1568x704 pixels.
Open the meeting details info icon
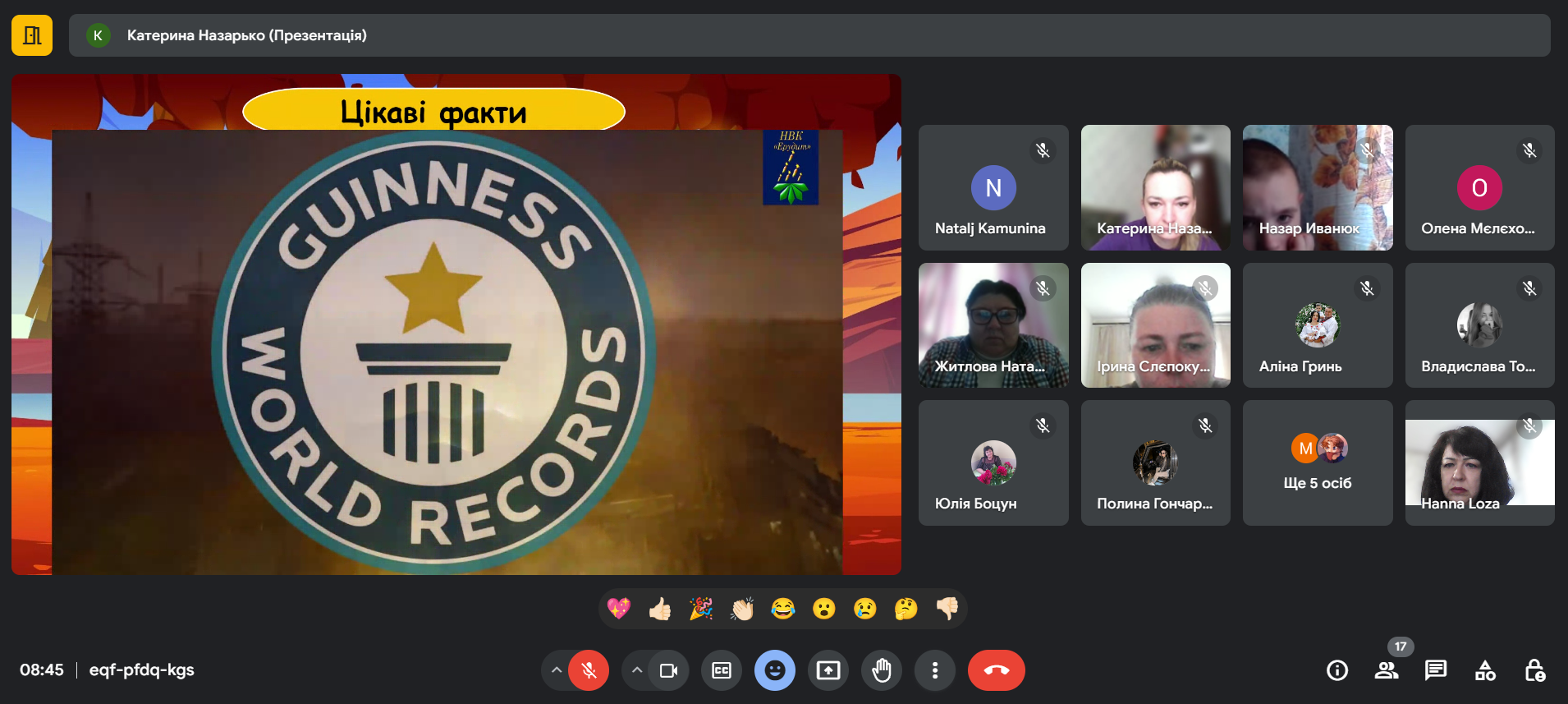[1337, 670]
